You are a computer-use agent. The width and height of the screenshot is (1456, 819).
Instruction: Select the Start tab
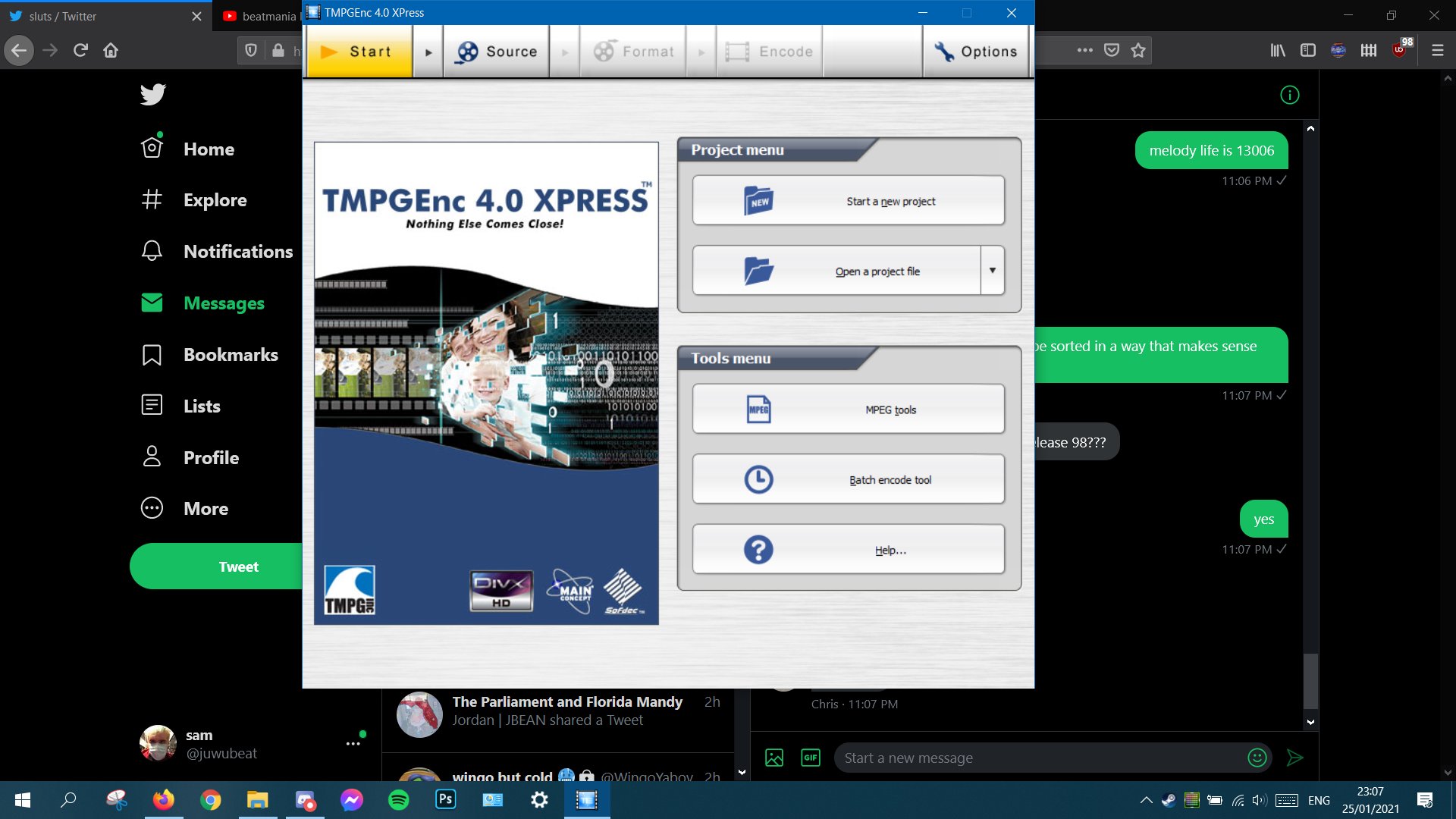pos(359,52)
